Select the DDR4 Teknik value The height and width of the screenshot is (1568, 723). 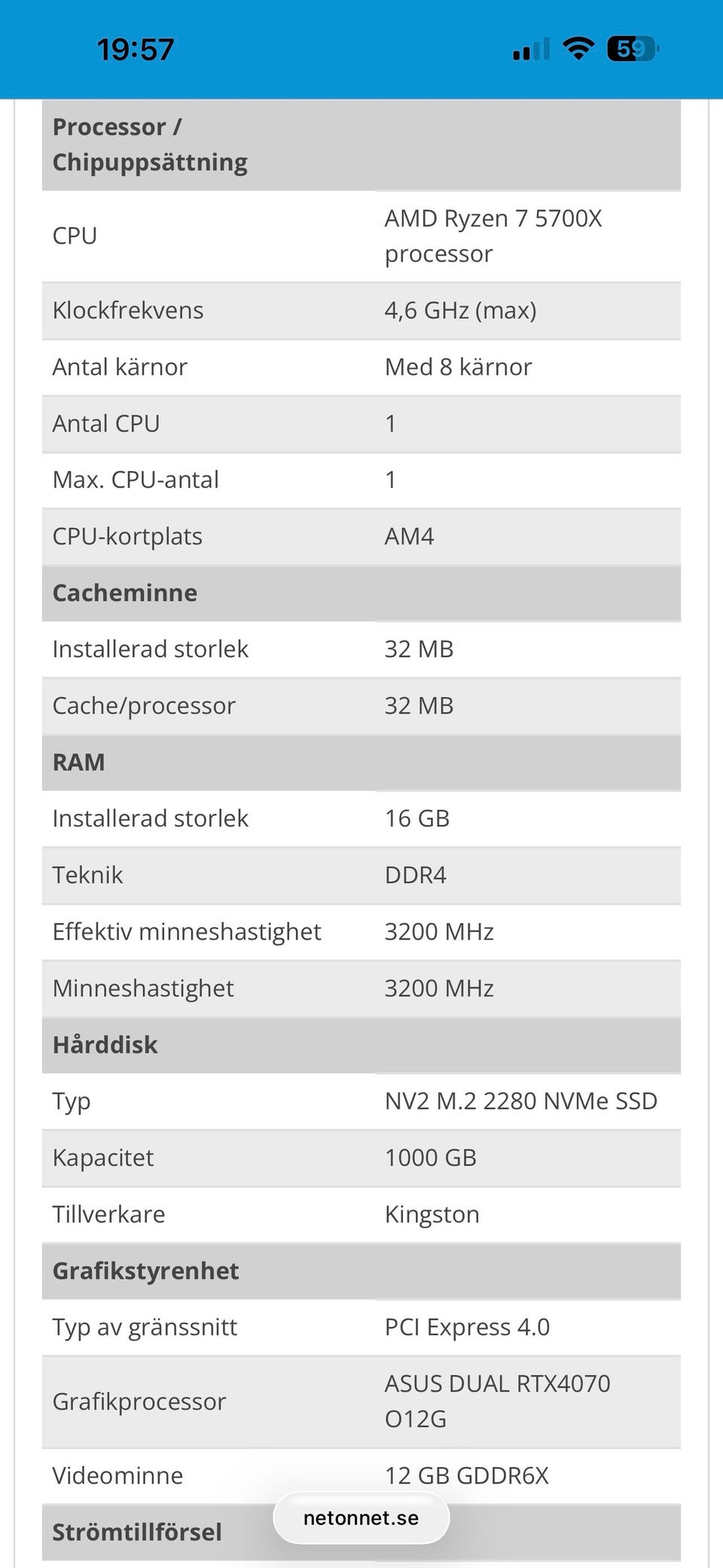[416, 875]
